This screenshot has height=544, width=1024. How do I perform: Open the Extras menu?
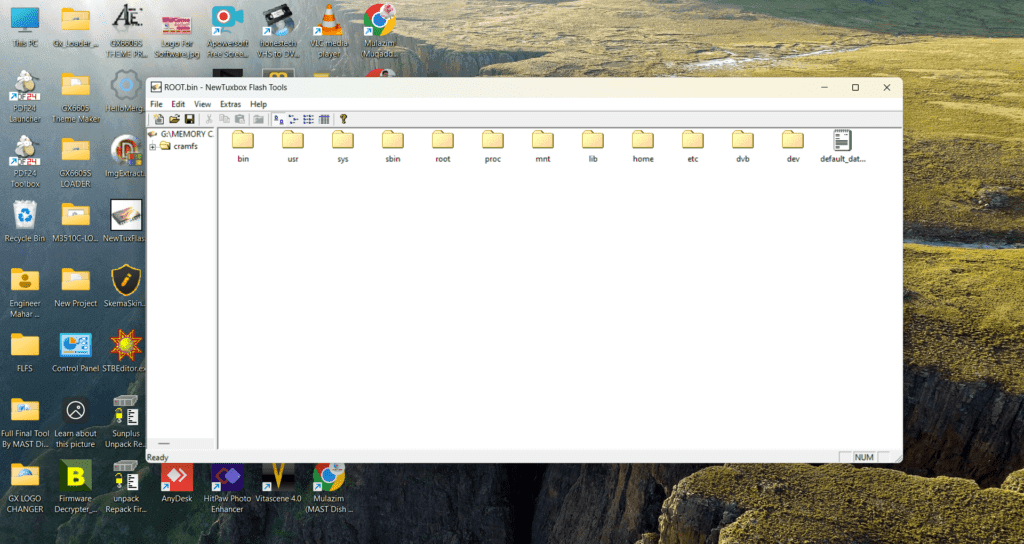click(230, 104)
